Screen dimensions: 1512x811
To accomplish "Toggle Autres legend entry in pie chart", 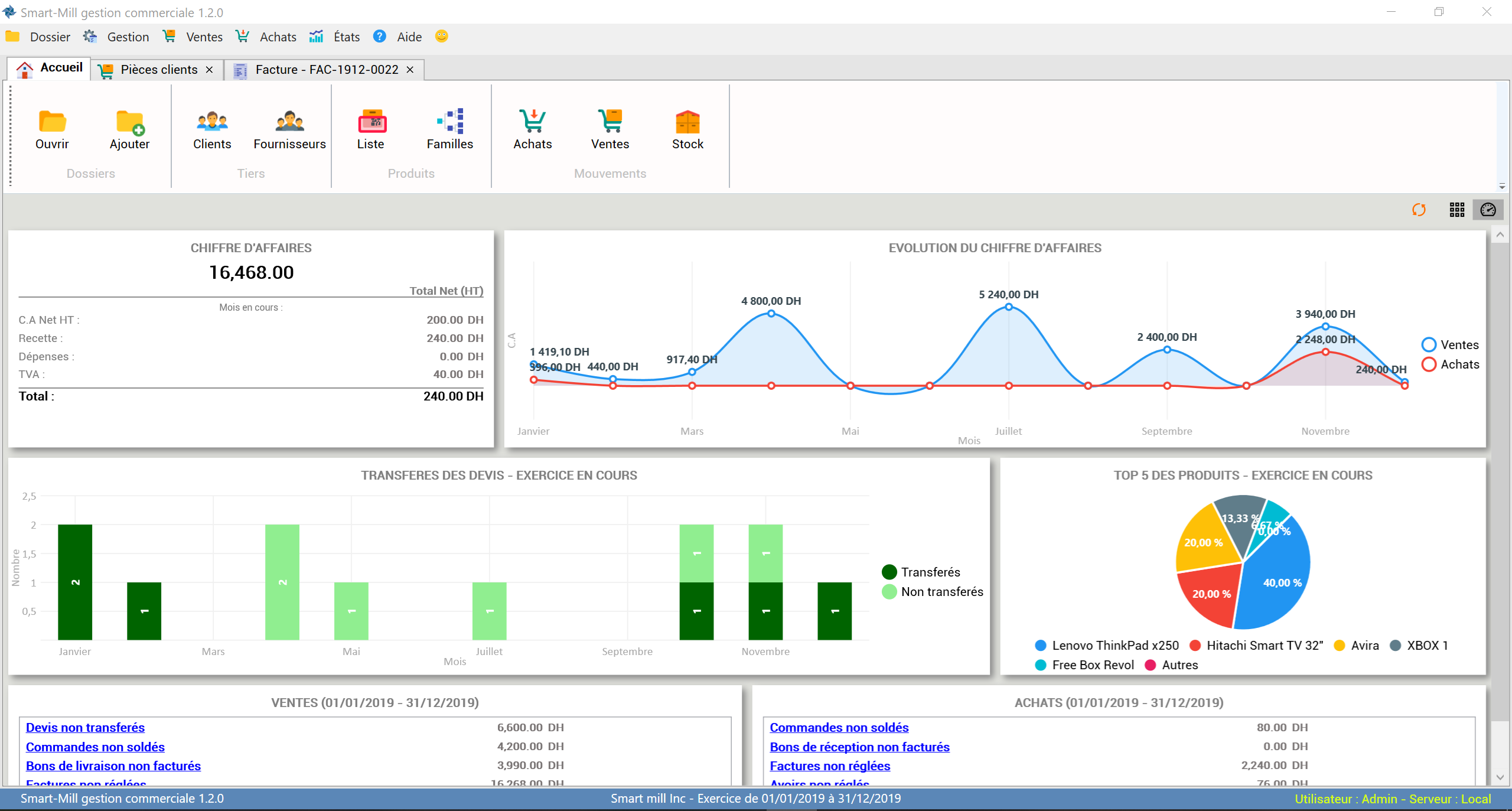I will [x=1171, y=665].
